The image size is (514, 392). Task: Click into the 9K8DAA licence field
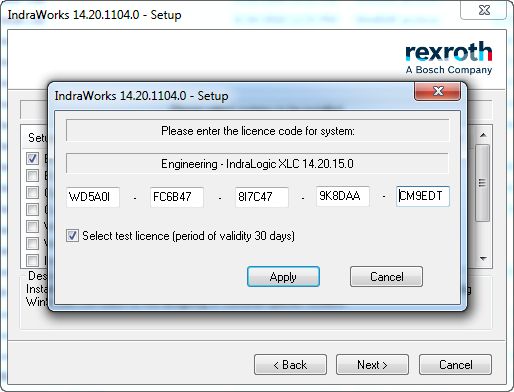(x=343, y=196)
